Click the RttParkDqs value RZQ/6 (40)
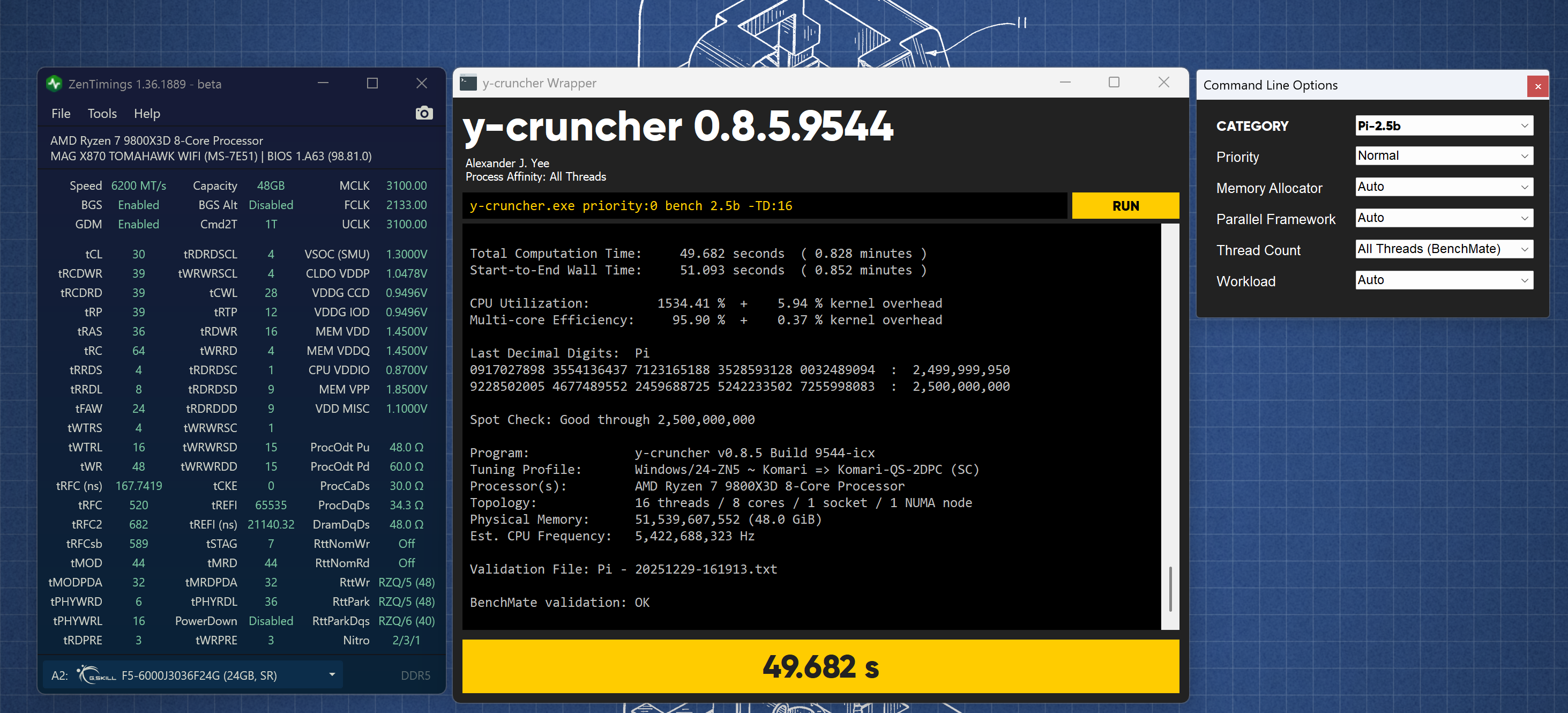Image resolution: width=1568 pixels, height=713 pixels. point(407,621)
